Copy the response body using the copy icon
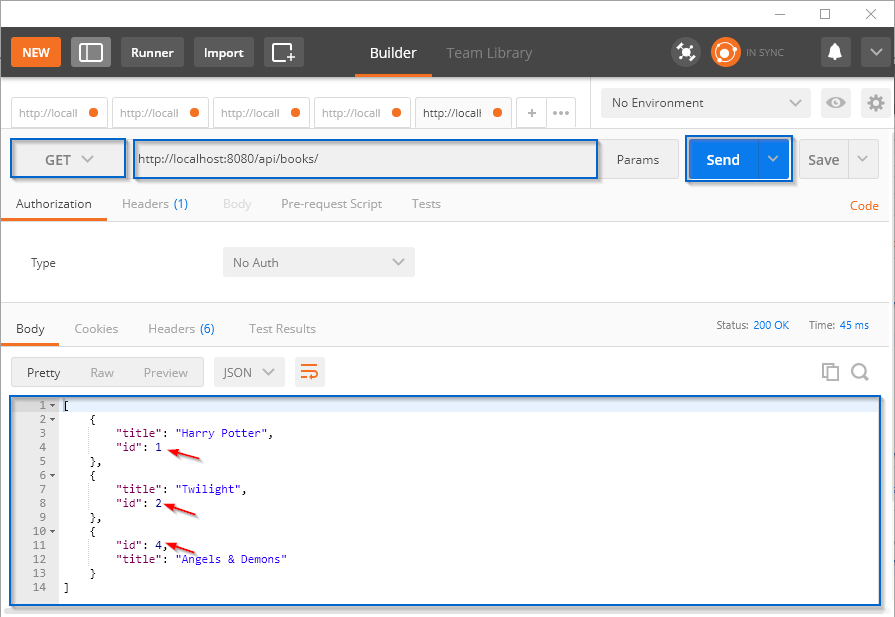This screenshot has height=617, width=895. click(x=830, y=371)
